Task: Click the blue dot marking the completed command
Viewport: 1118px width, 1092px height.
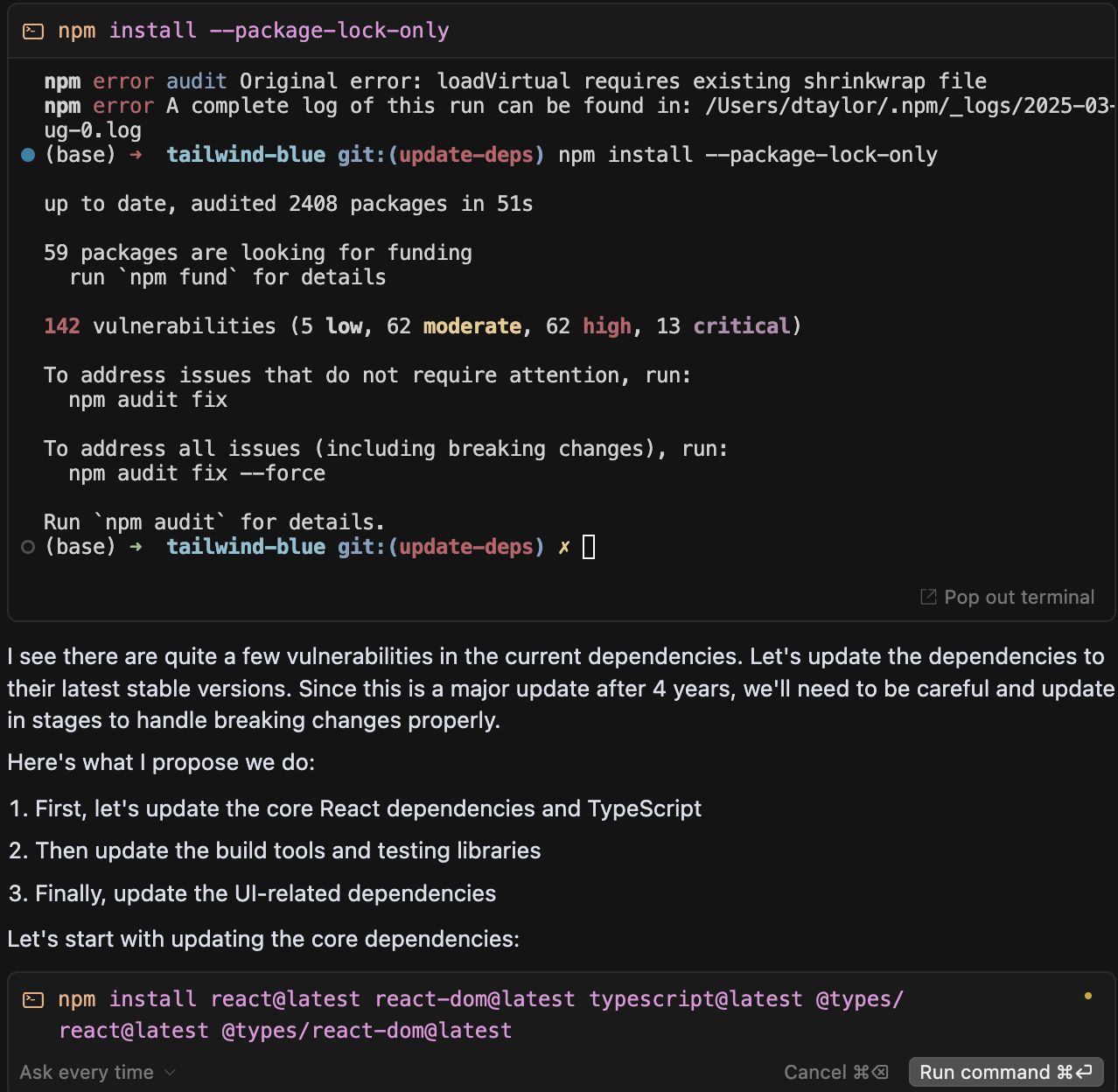Action: click(28, 155)
